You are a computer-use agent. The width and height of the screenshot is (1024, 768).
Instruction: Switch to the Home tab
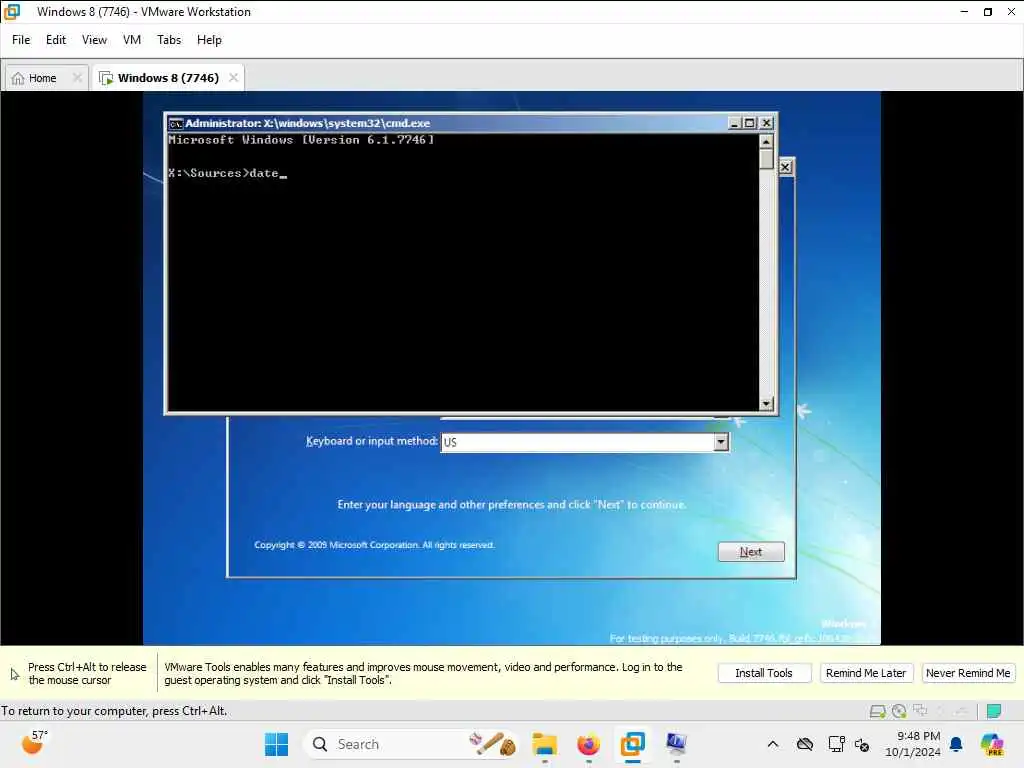[42, 78]
